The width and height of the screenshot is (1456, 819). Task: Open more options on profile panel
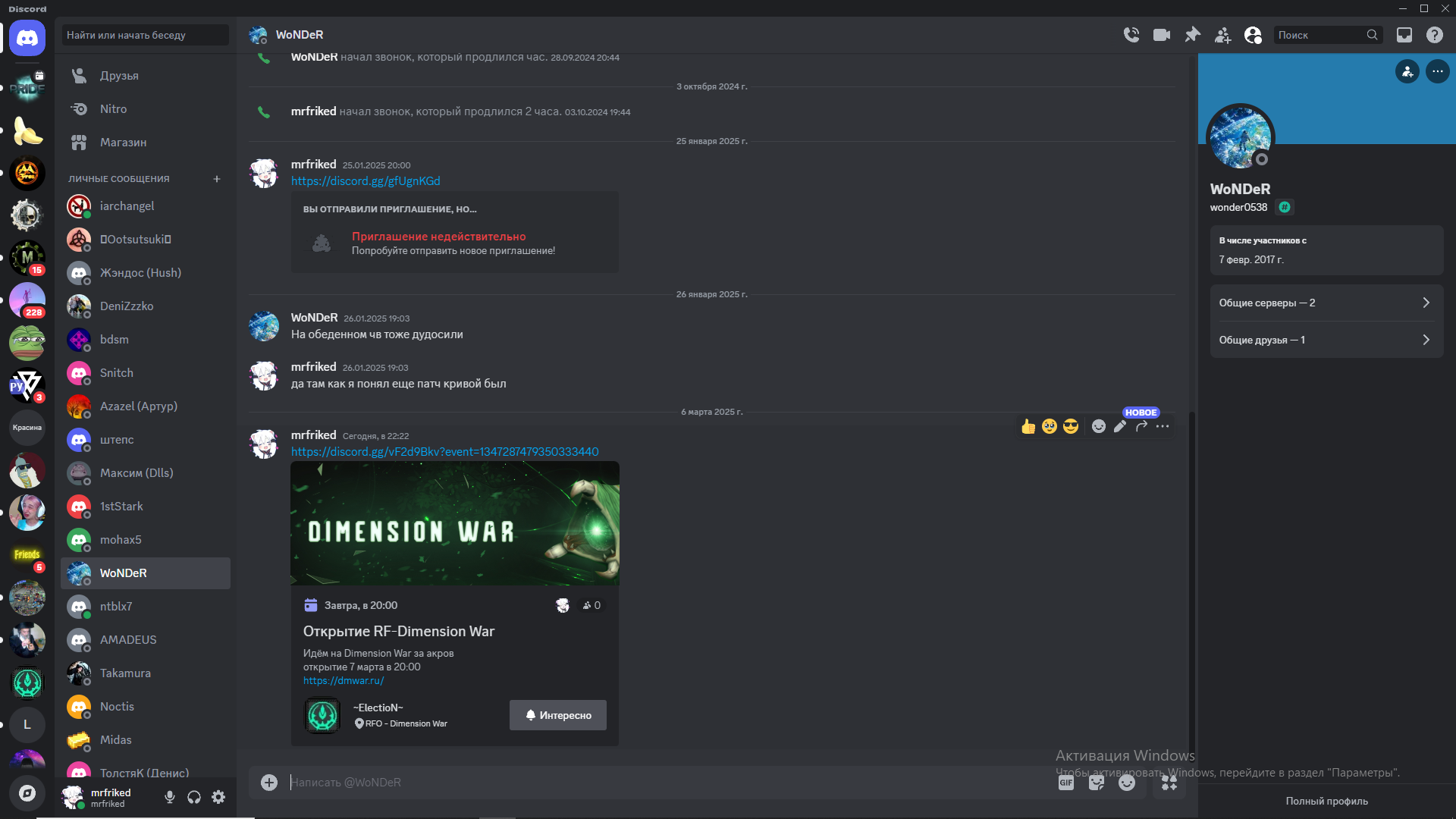tap(1438, 71)
